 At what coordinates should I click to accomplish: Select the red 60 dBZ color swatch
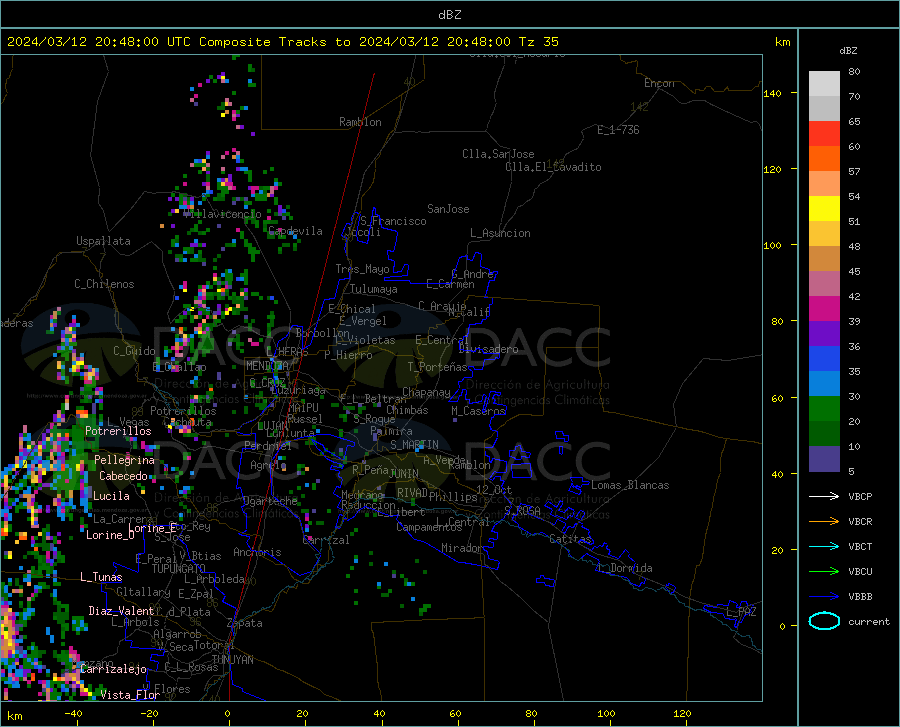pyautogui.click(x=824, y=134)
